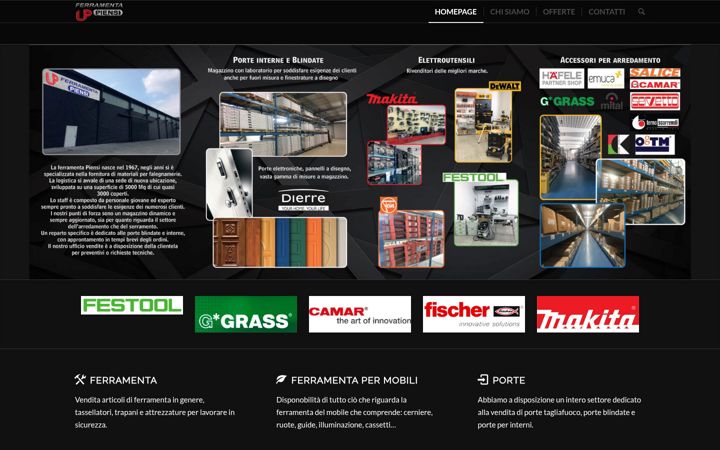
Task: Click the red CAMAR logo under SALICE
Action: coord(655,84)
